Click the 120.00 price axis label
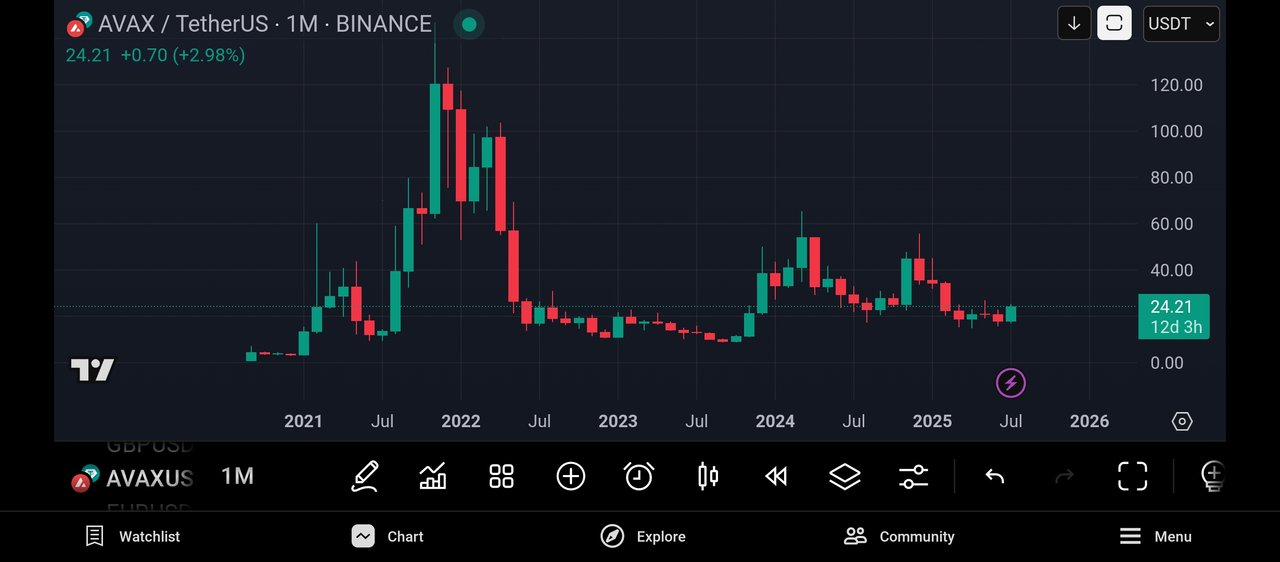Viewport: 1280px width, 562px height. 1177,85
